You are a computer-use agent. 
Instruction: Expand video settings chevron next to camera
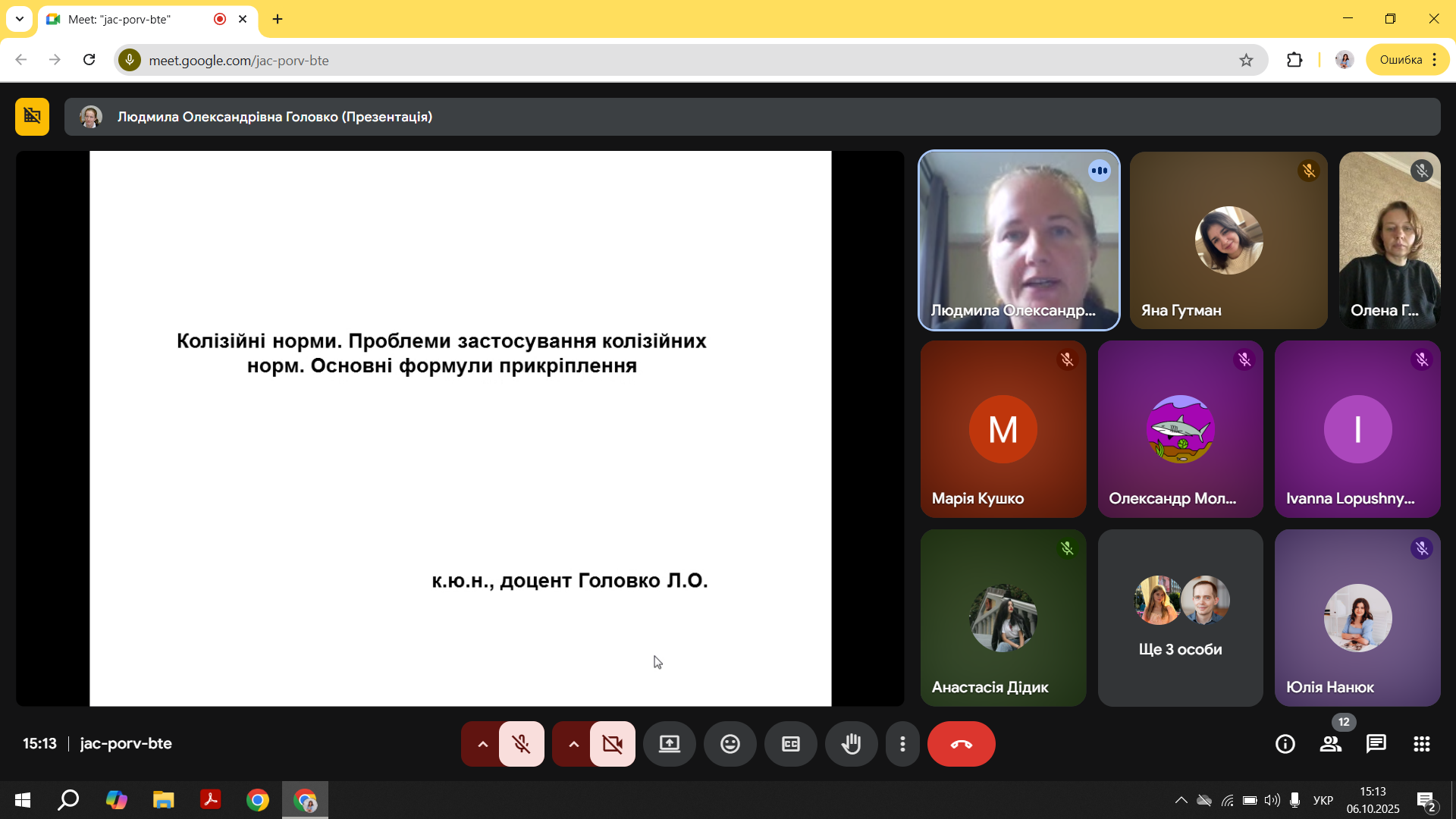coord(573,744)
